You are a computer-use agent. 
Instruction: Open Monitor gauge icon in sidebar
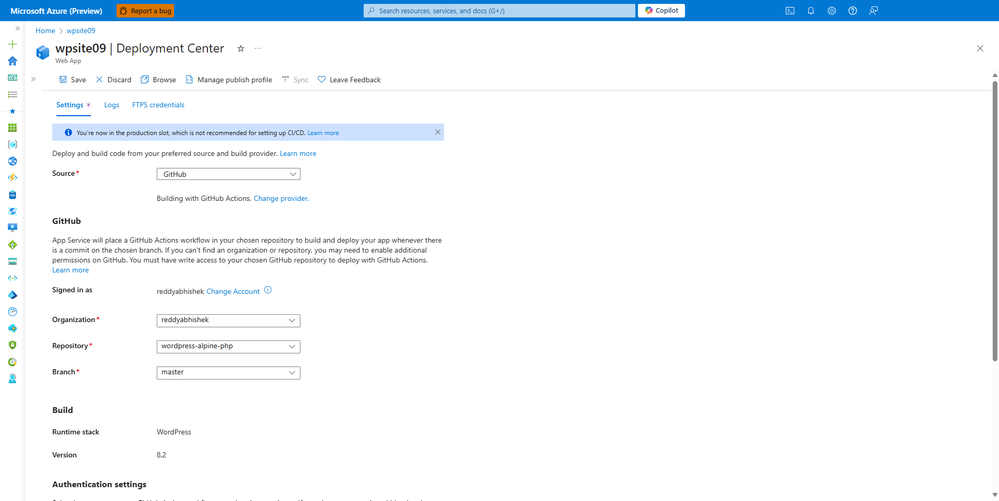pos(12,311)
